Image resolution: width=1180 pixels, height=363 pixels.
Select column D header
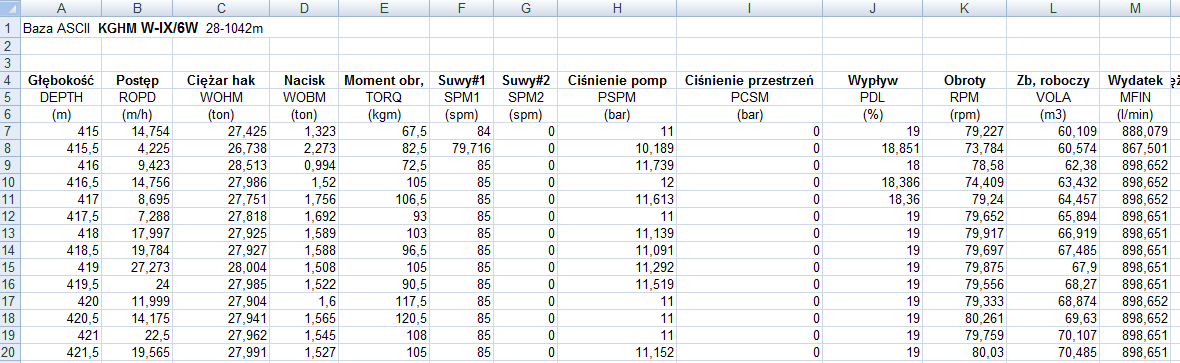point(303,8)
